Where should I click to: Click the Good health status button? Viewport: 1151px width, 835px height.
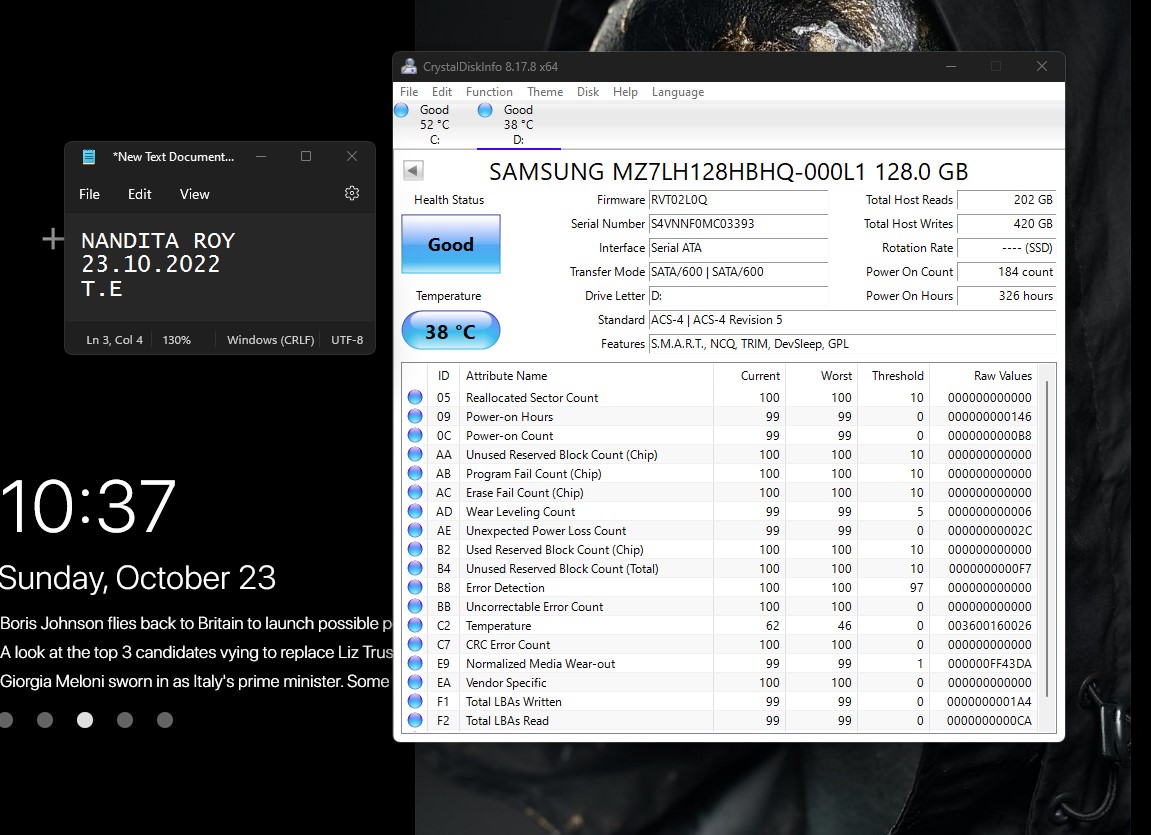pyautogui.click(x=451, y=244)
